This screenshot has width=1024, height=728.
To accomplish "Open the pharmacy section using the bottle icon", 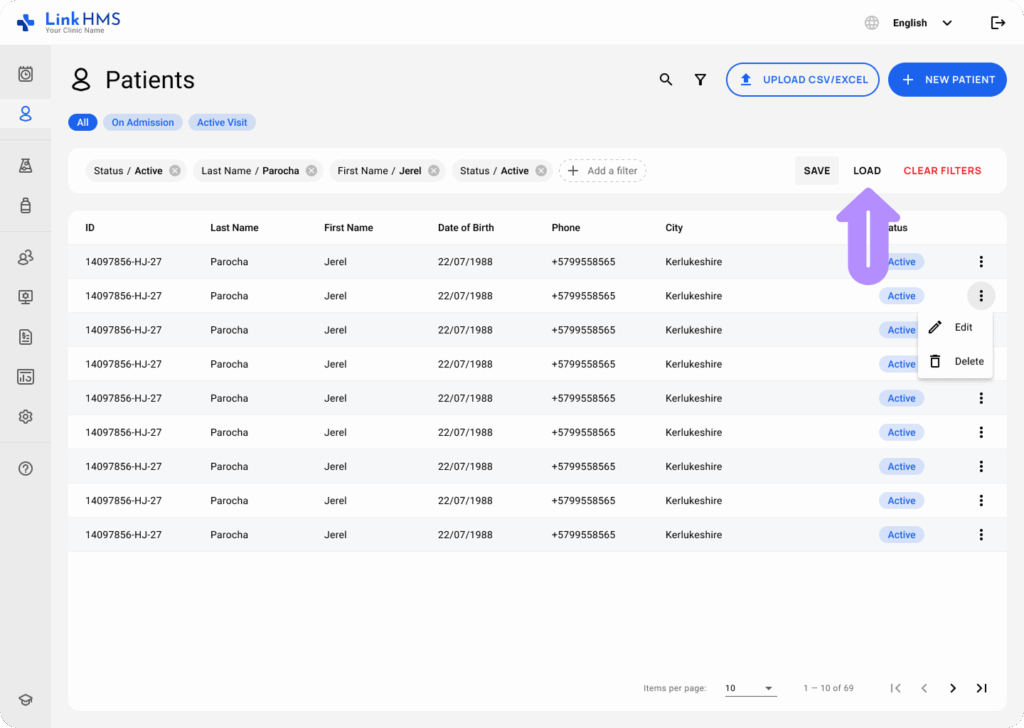I will click(x=25, y=206).
